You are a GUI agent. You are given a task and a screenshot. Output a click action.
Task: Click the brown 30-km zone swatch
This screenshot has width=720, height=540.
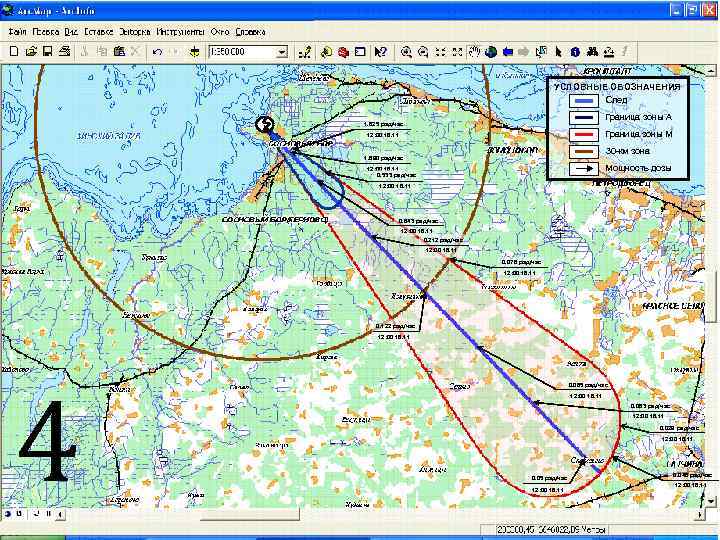click(584, 152)
